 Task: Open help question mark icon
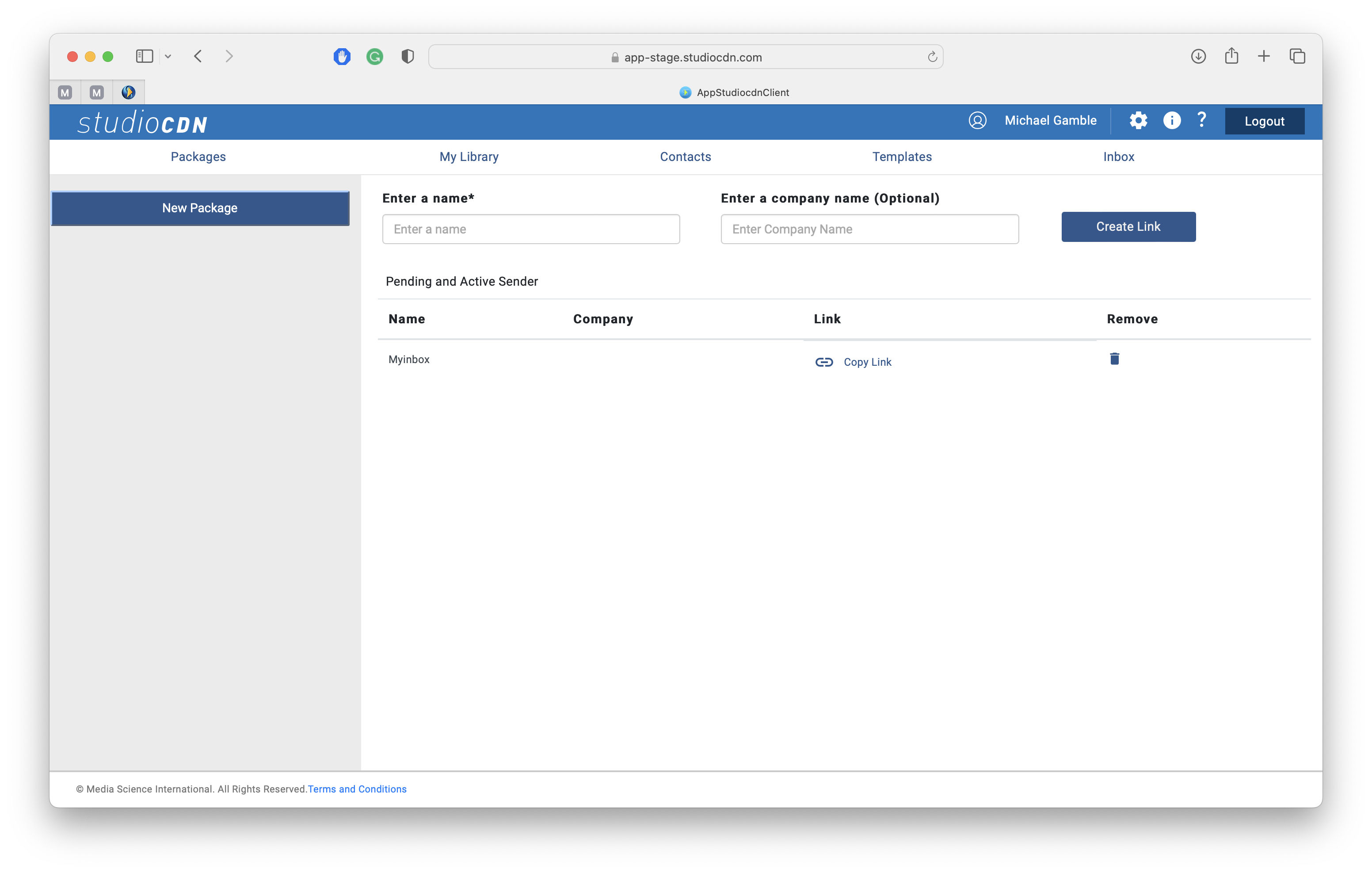1202,120
